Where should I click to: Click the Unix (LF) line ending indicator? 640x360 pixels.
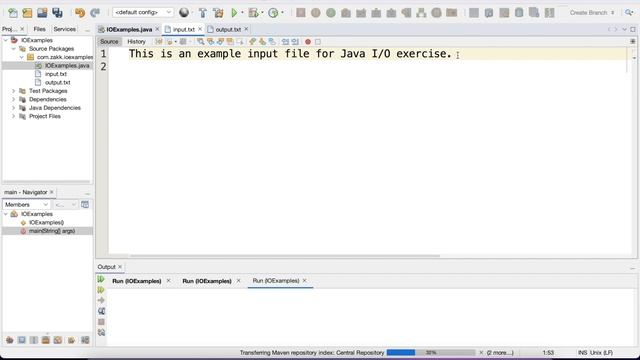coord(601,352)
